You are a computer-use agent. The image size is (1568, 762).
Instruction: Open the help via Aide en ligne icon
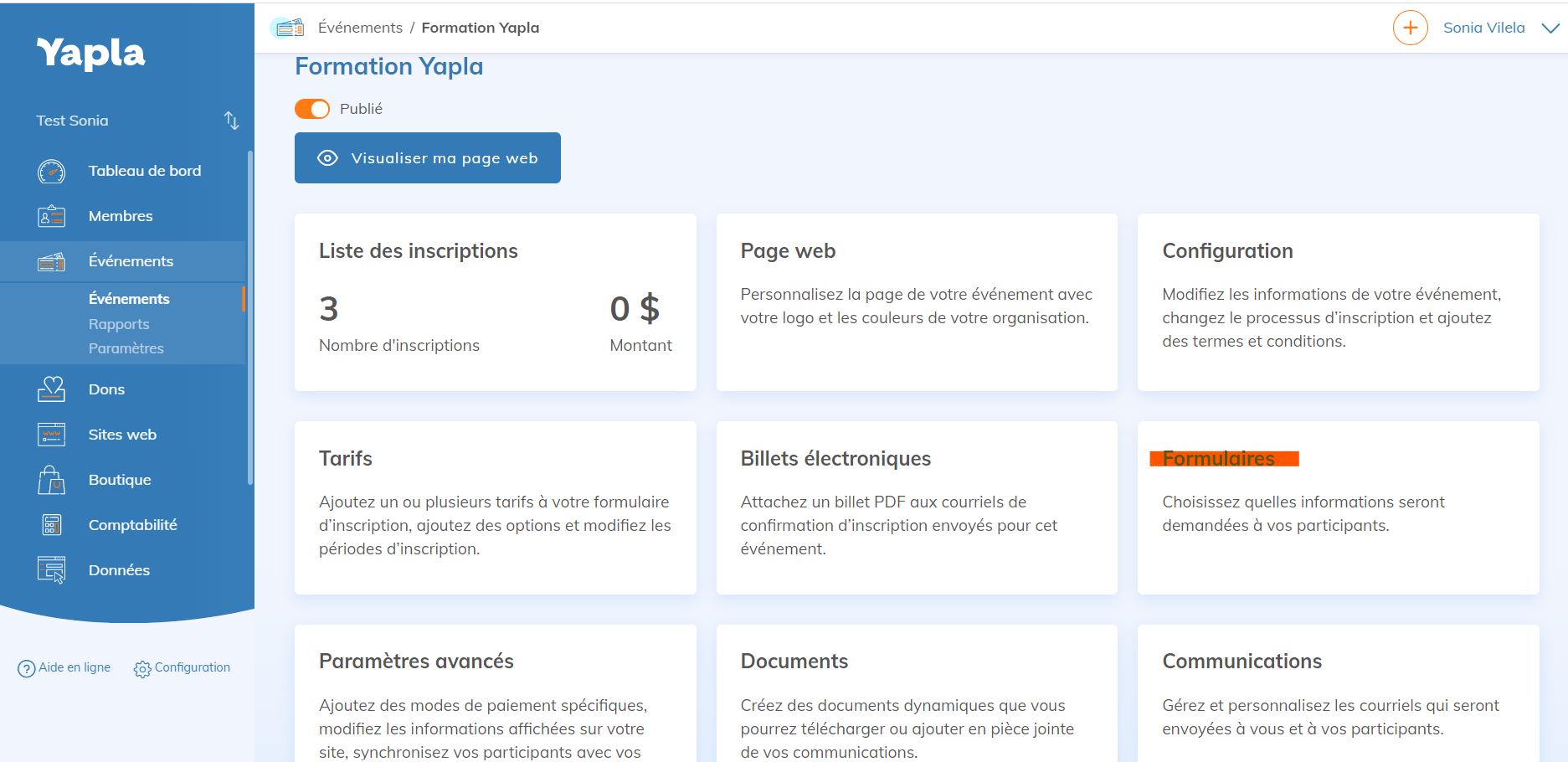pos(25,667)
